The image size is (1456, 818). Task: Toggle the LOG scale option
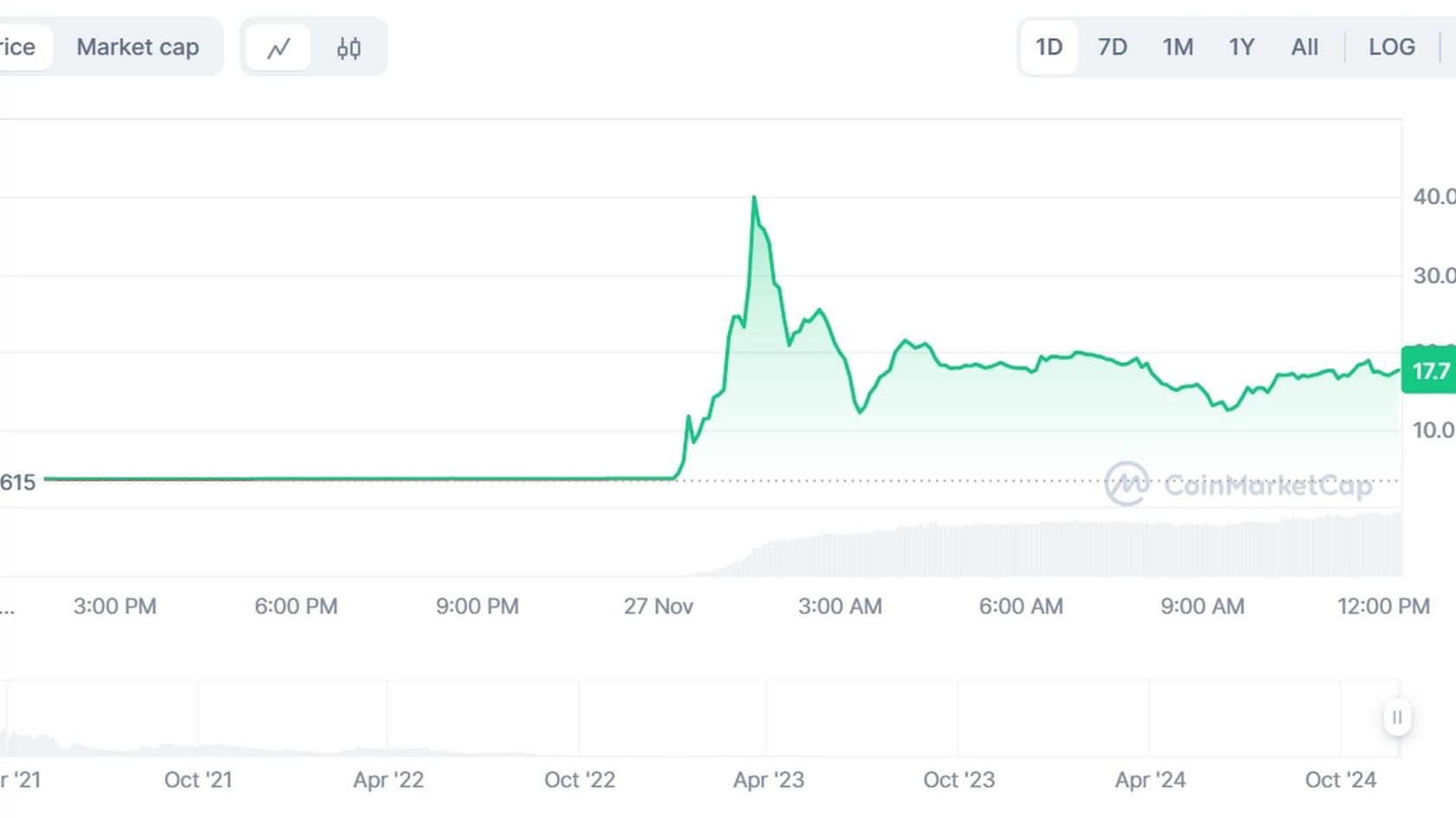tap(1392, 47)
